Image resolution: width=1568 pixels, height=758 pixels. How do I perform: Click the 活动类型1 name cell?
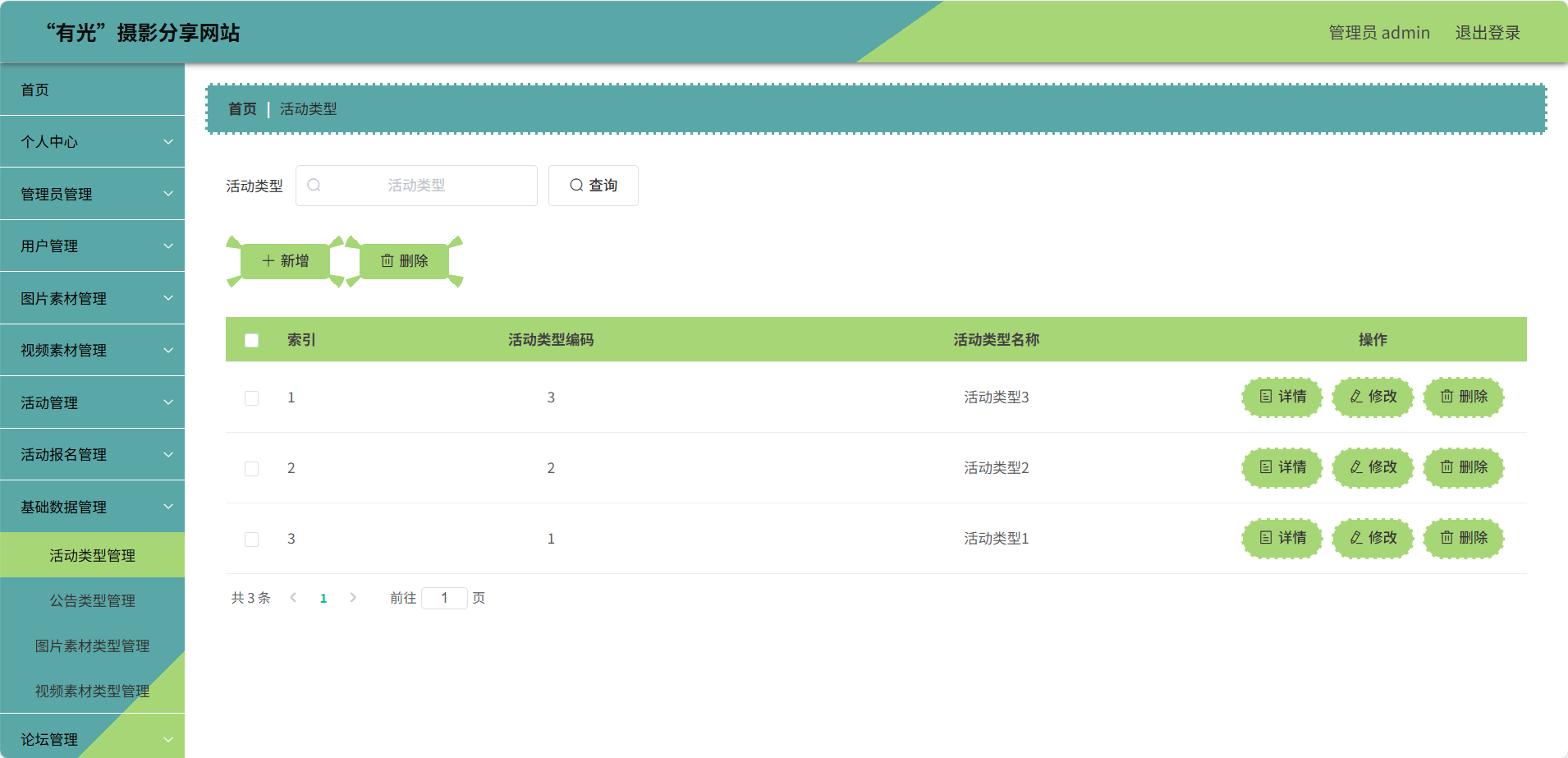[997, 539]
